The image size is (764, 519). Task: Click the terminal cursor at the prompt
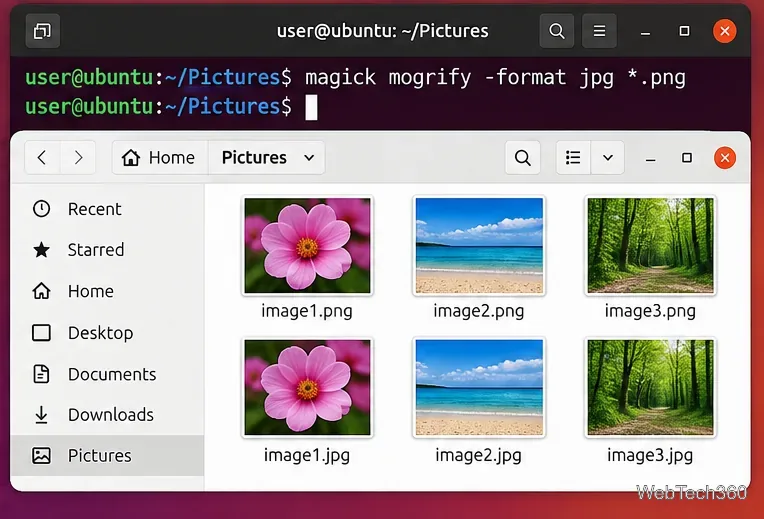[x=311, y=107]
